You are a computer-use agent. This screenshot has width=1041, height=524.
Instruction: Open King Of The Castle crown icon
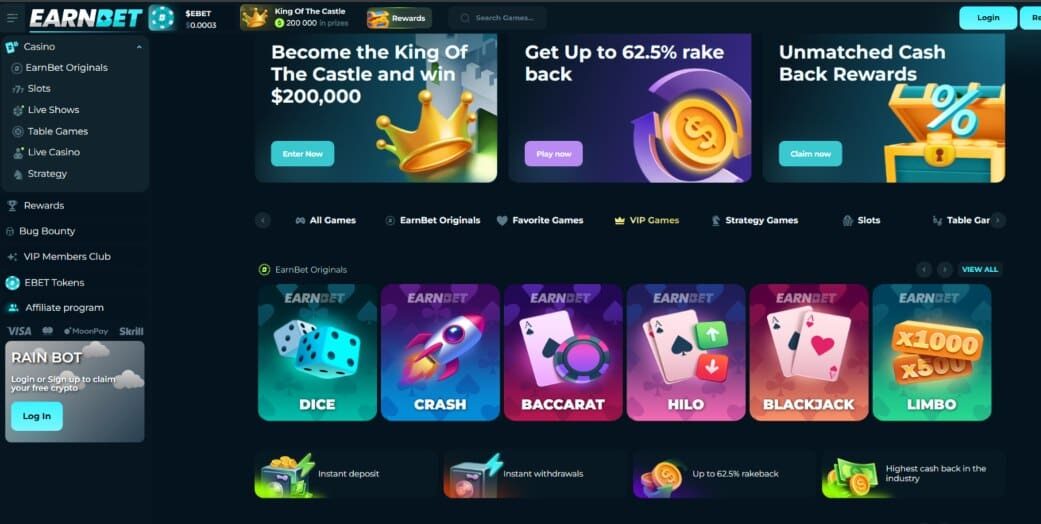click(x=254, y=18)
